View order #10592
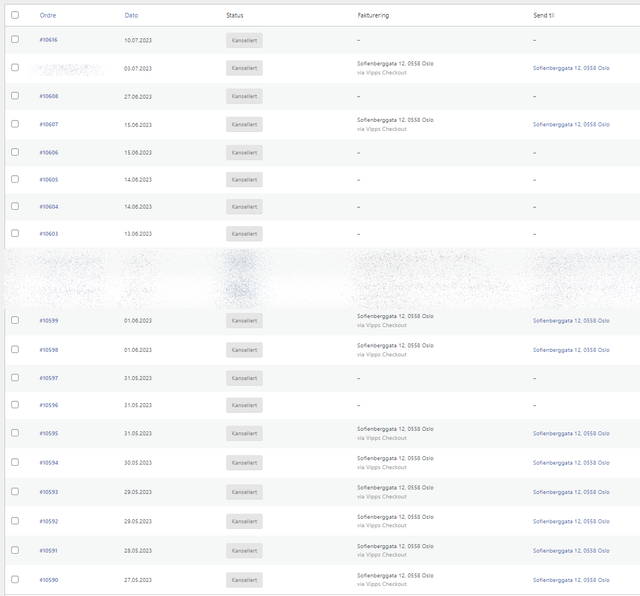This screenshot has width=640, height=596. click(x=49, y=522)
